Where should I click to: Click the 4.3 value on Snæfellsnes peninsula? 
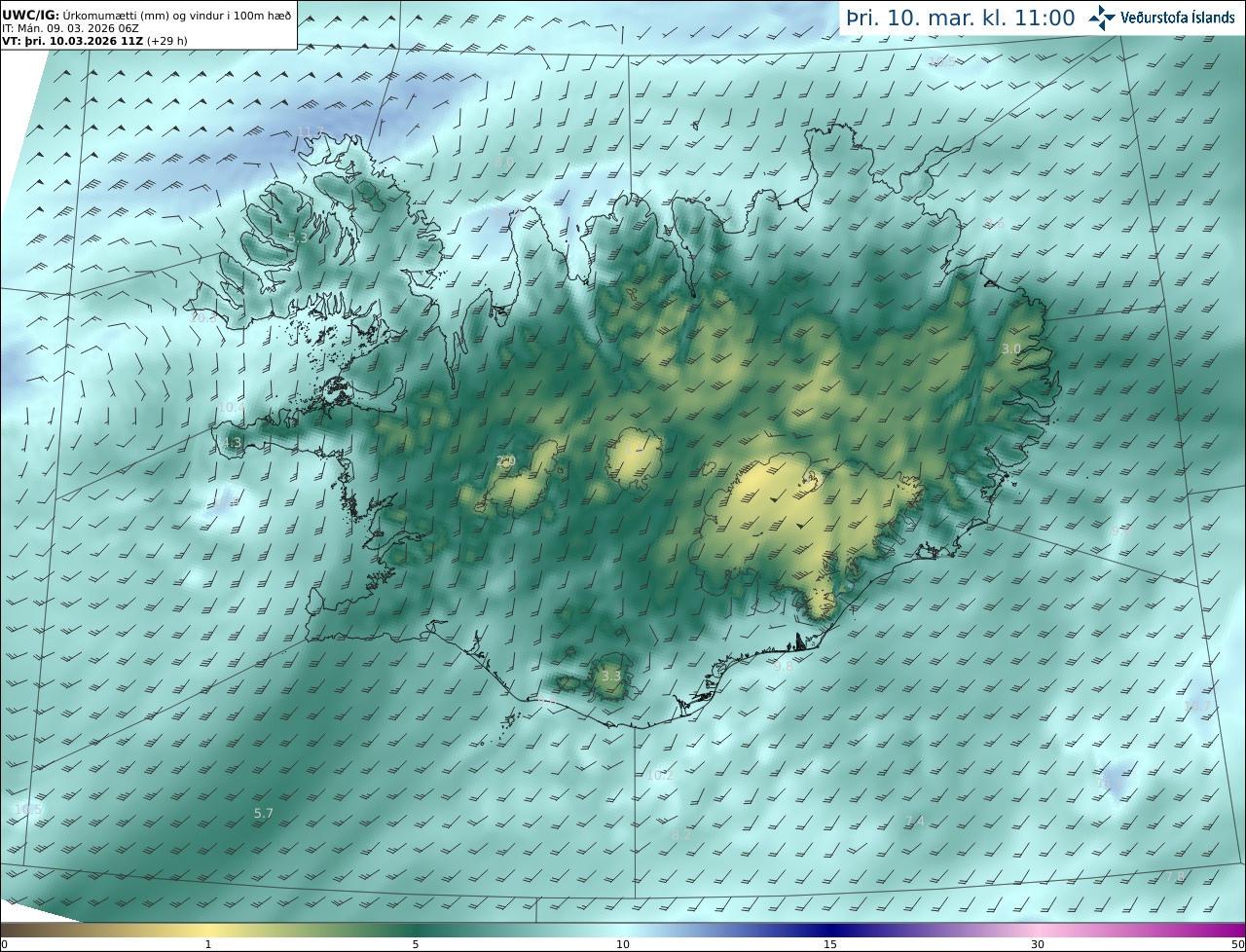(232, 443)
